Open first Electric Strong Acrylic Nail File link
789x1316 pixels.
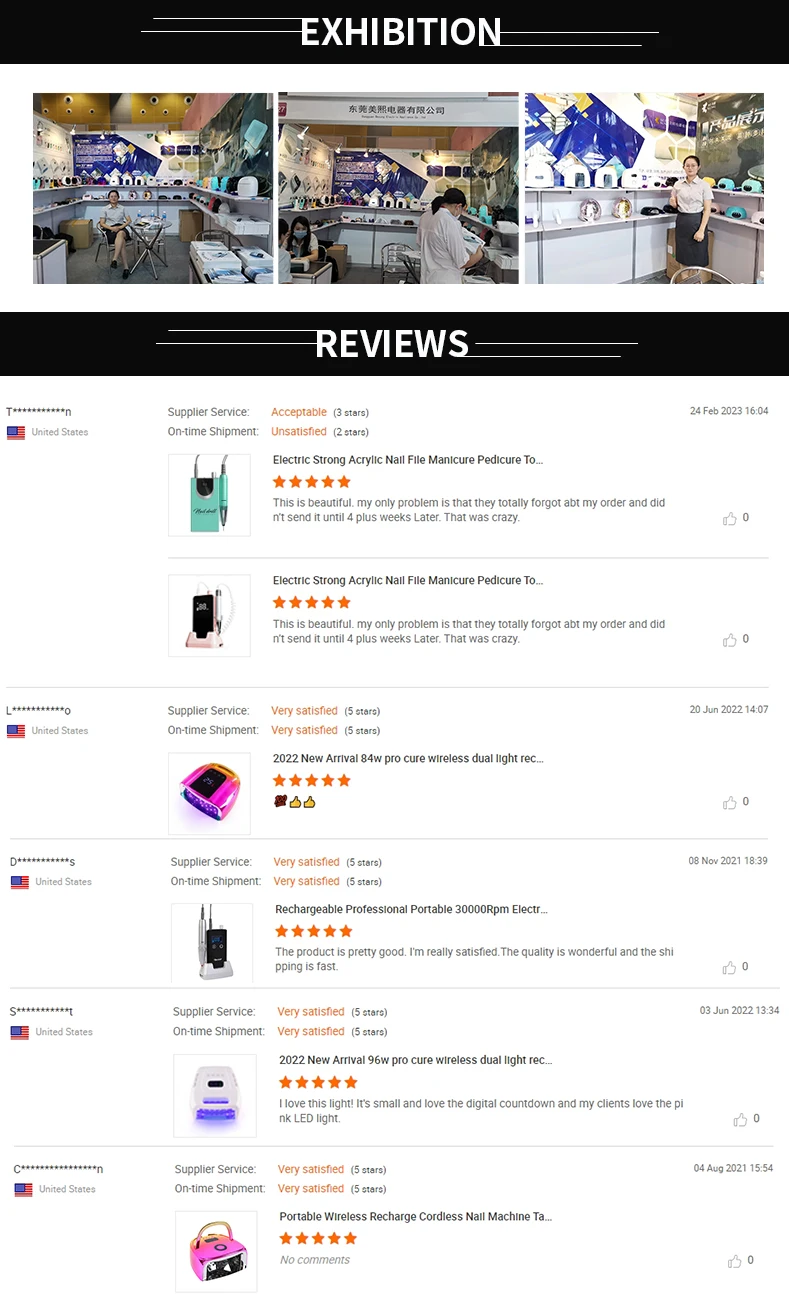point(408,460)
